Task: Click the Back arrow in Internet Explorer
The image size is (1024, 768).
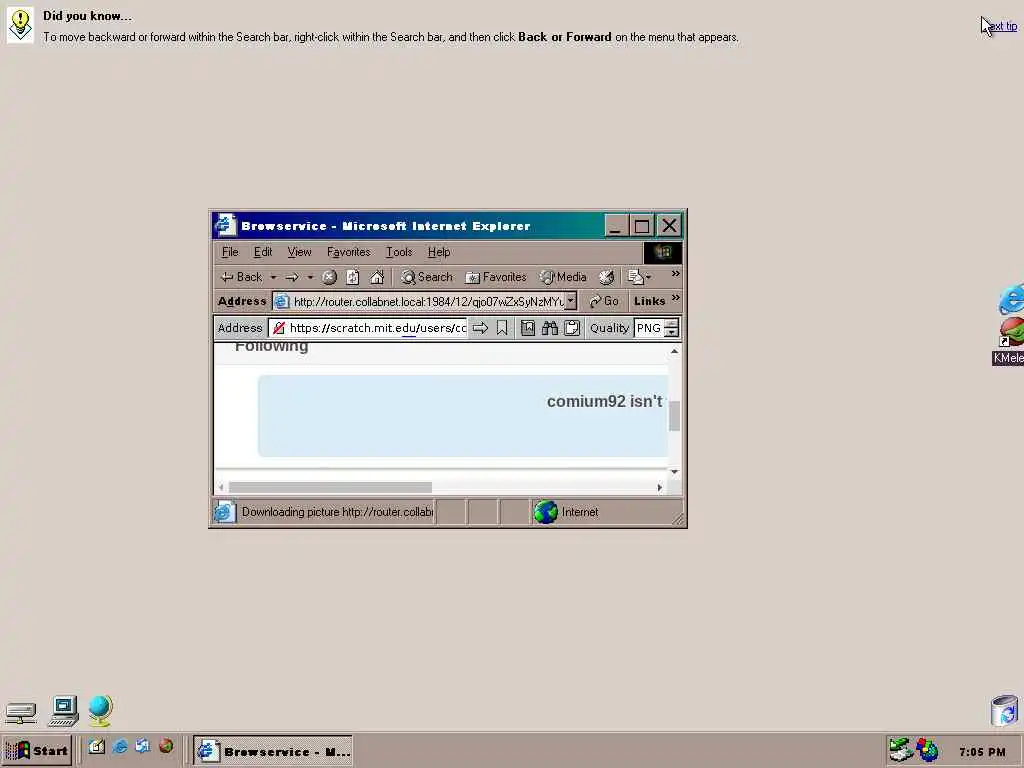Action: coord(241,277)
